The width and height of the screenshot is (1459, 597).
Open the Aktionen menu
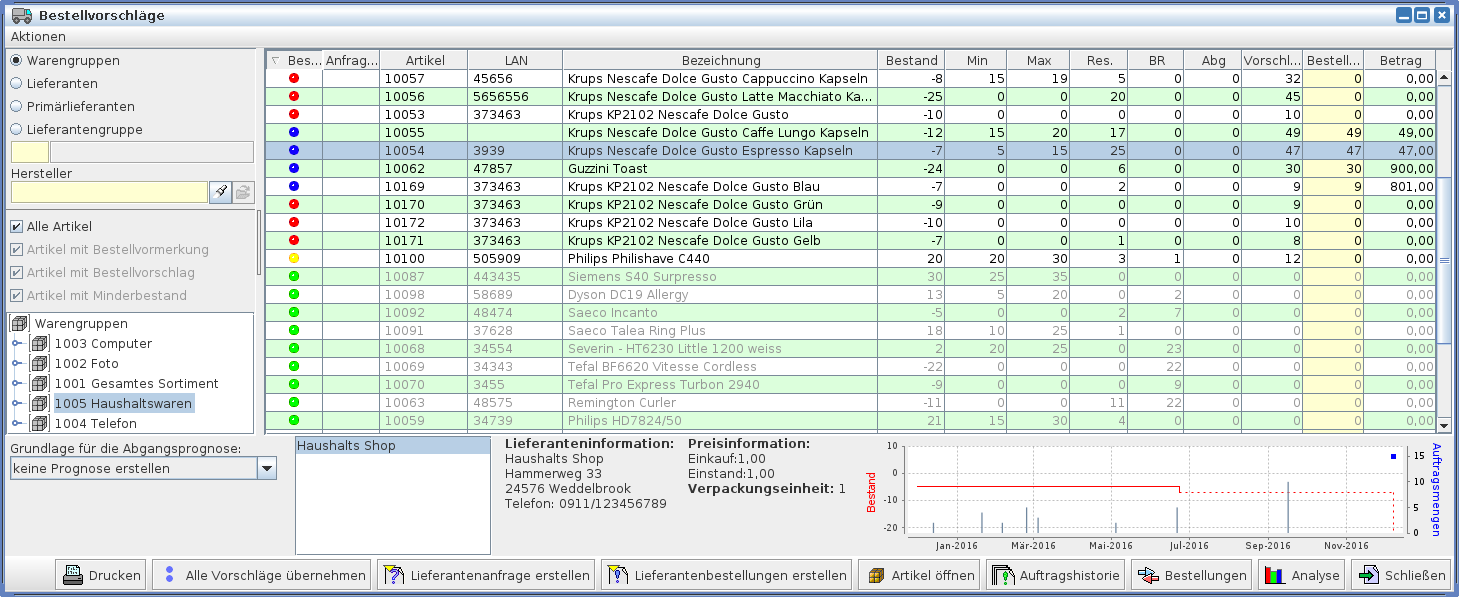38,36
